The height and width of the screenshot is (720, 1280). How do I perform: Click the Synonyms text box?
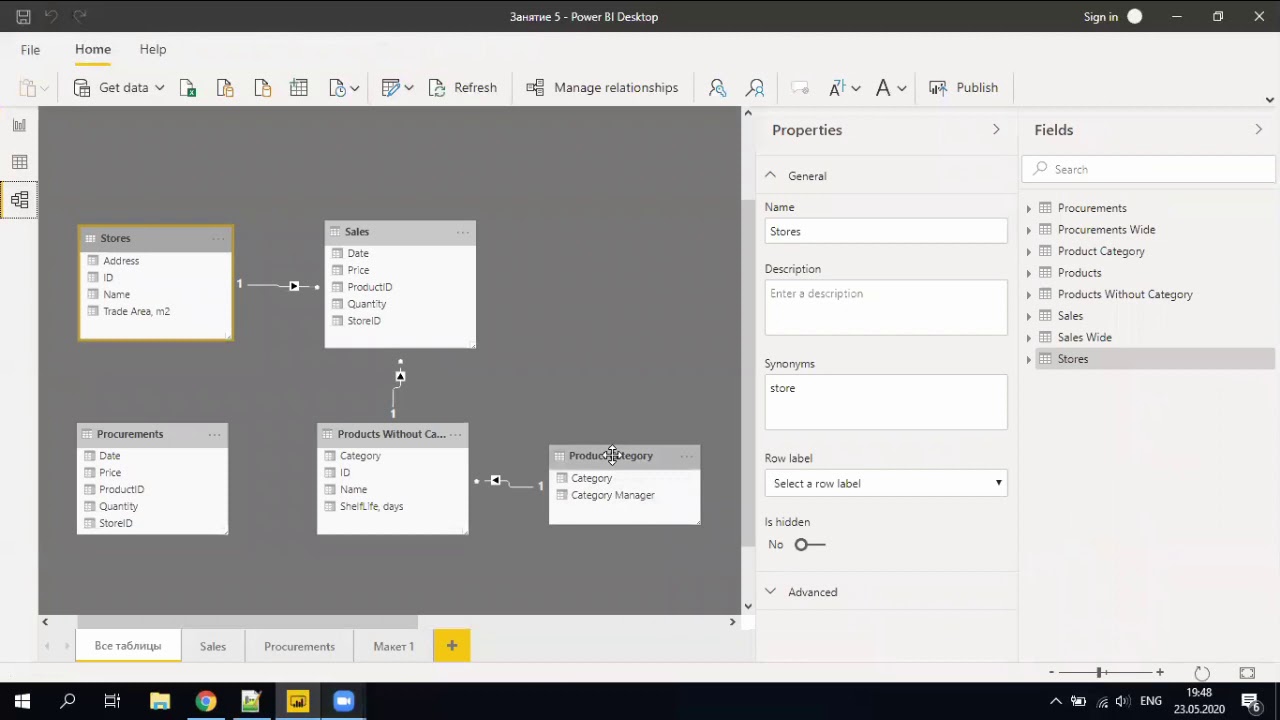pyautogui.click(x=886, y=402)
